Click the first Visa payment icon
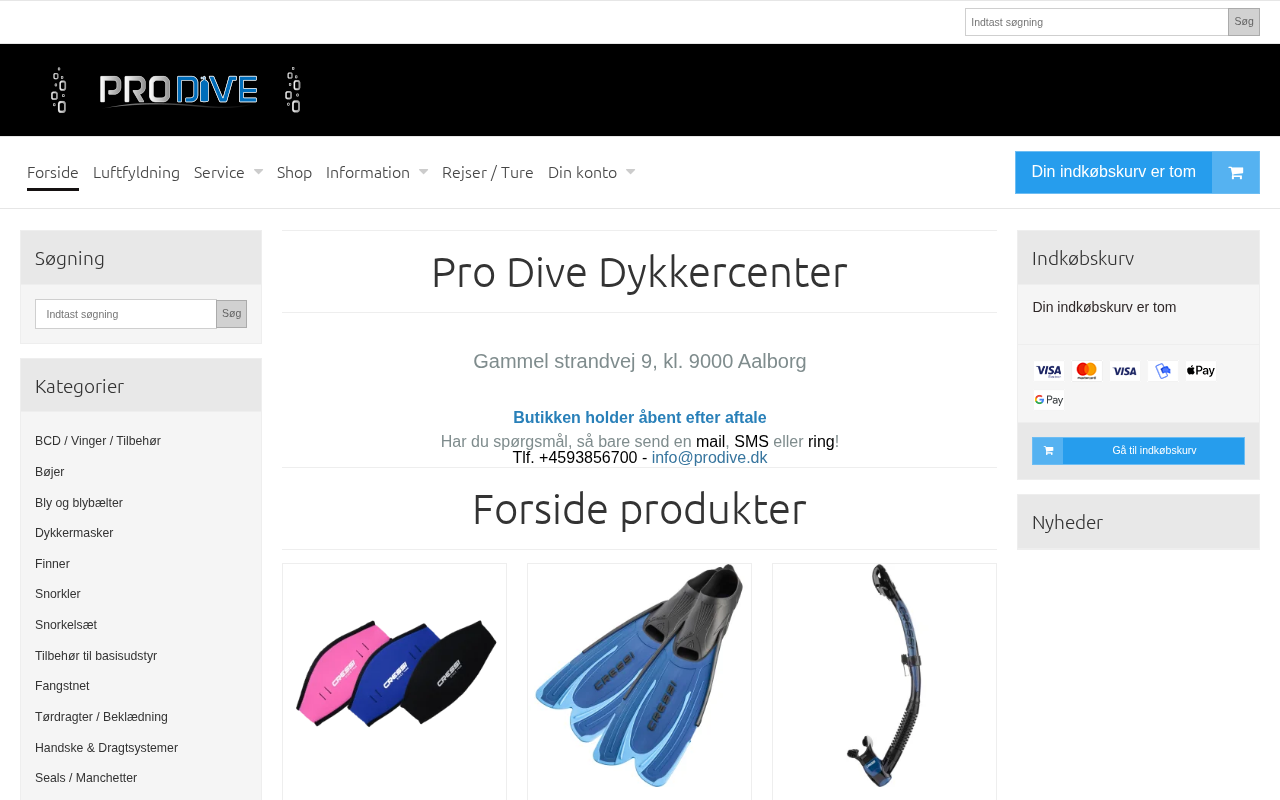Image resolution: width=1280 pixels, height=800 pixels. [1048, 371]
